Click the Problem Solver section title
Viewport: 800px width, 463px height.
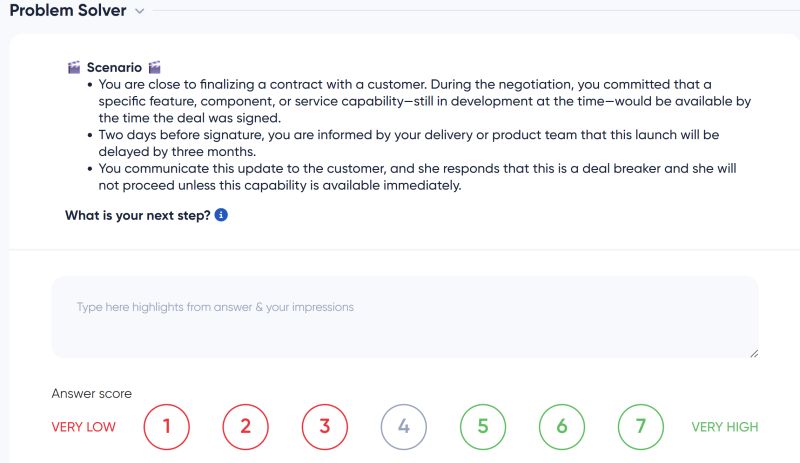click(x=68, y=11)
